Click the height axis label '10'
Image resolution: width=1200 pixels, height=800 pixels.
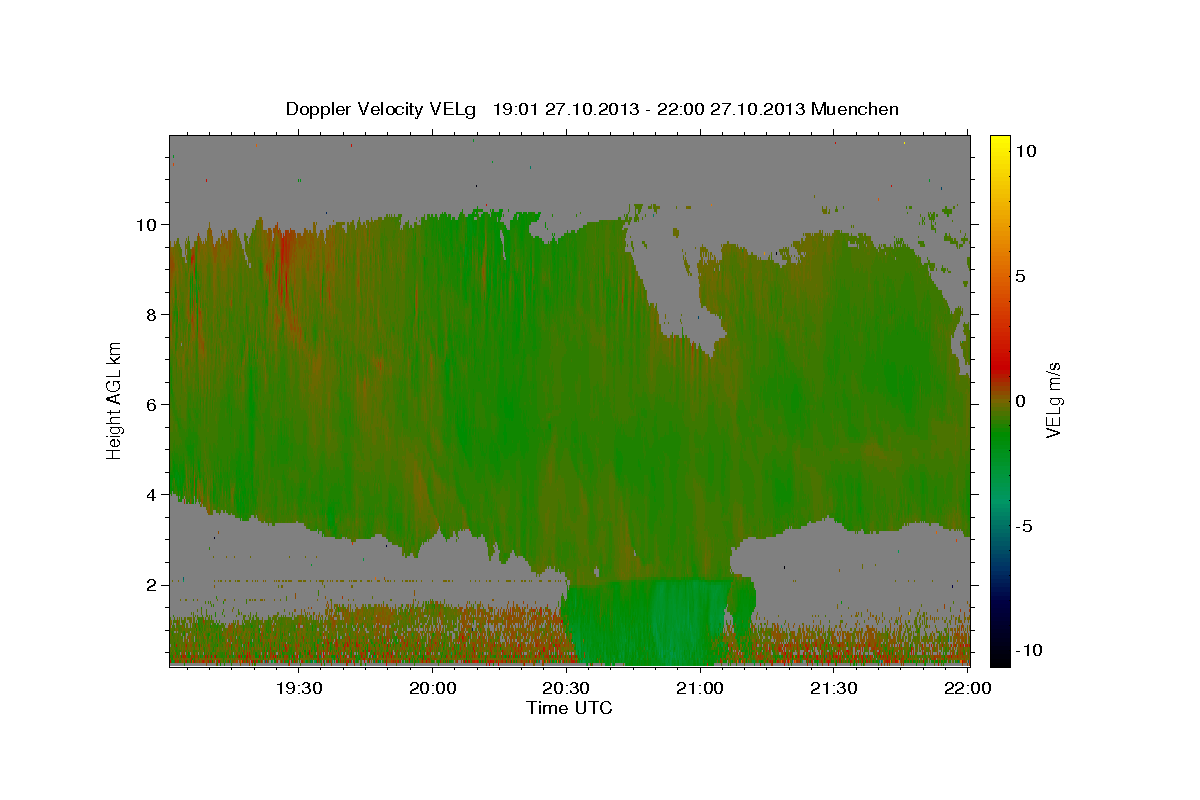tap(147, 224)
